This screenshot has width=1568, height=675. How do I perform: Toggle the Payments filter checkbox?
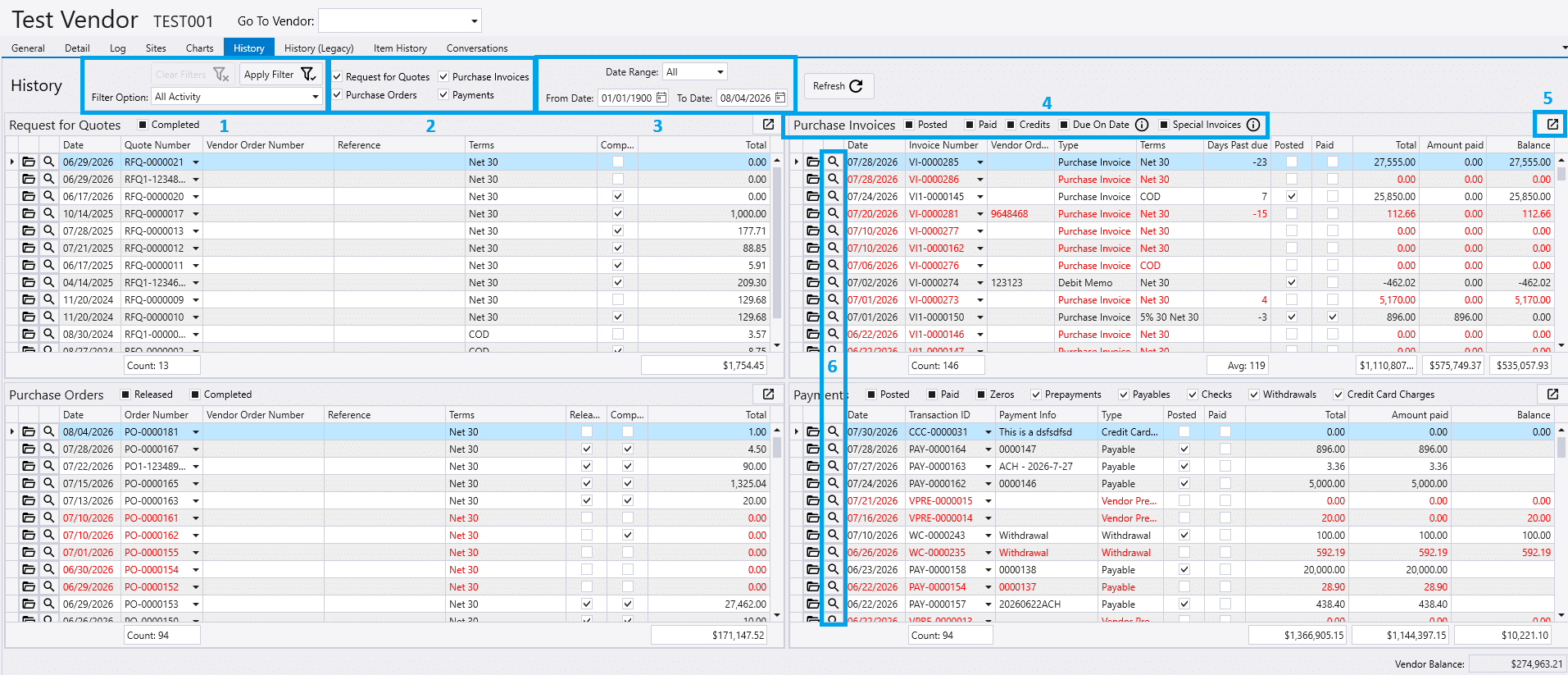point(443,95)
